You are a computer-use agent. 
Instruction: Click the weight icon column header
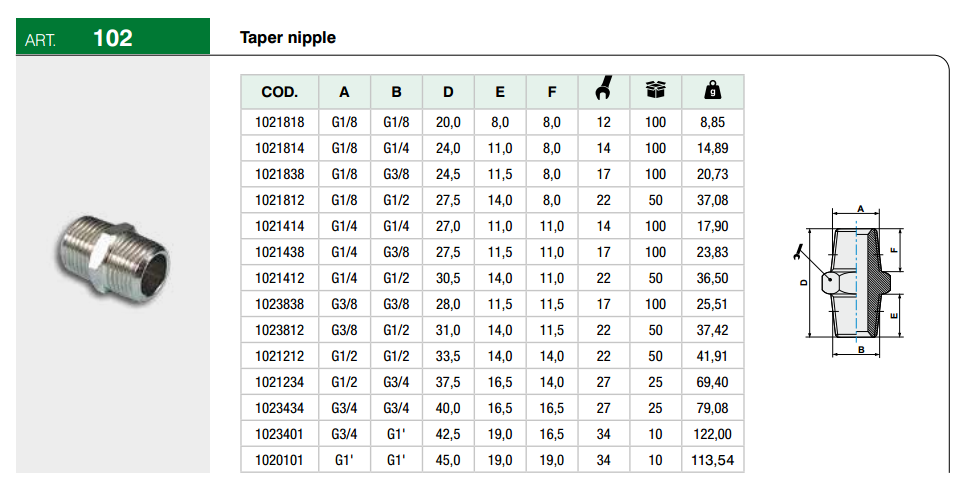click(713, 91)
